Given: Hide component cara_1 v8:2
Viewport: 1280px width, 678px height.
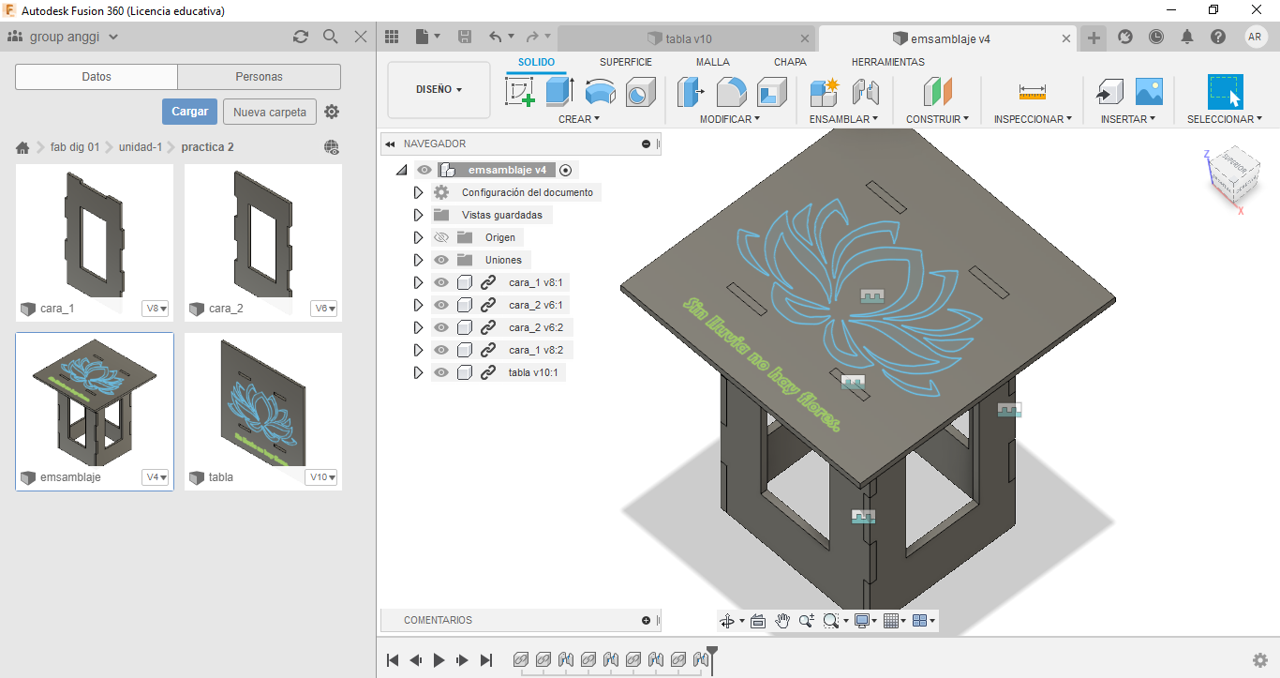Looking at the screenshot, I should (x=441, y=350).
